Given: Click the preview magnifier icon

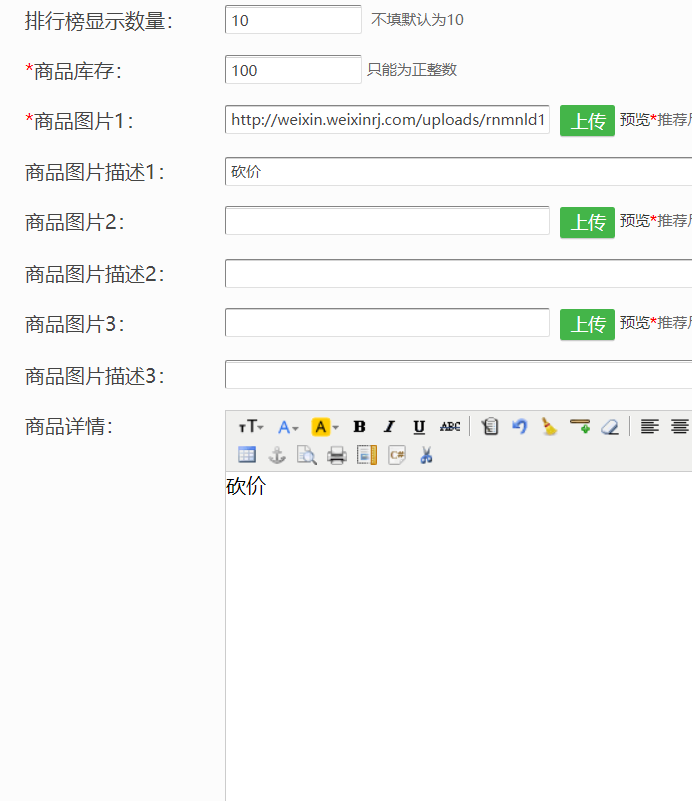Looking at the screenshot, I should point(306,455).
